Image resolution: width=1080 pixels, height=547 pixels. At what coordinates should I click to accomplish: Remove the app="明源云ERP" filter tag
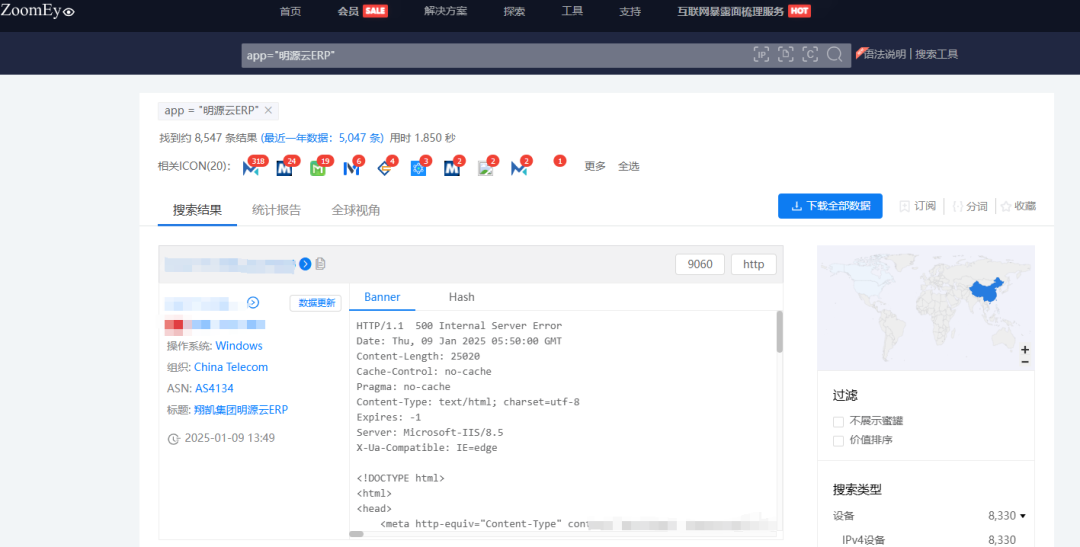point(269,110)
